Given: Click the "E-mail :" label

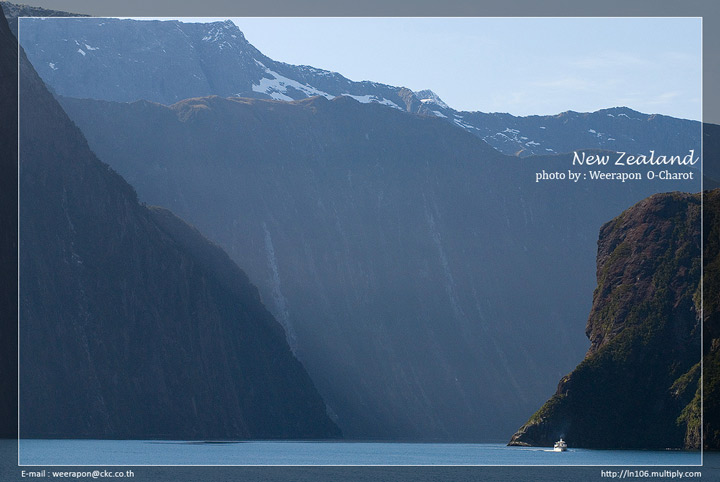Looking at the screenshot, I should click(x=34, y=474).
